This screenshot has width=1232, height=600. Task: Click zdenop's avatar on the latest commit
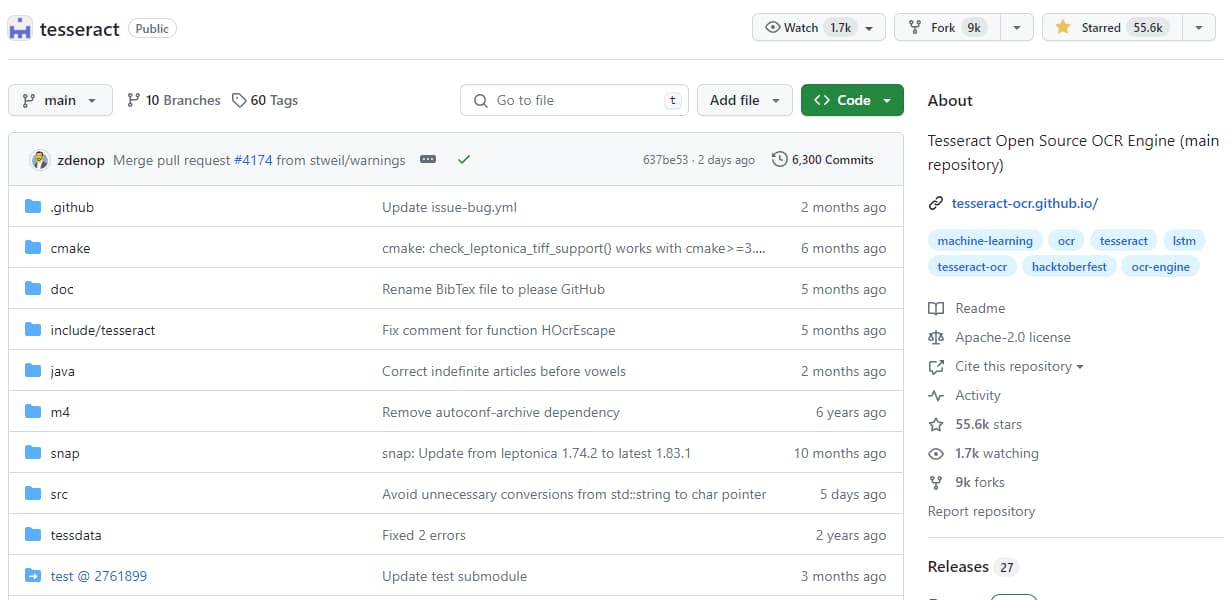40,160
